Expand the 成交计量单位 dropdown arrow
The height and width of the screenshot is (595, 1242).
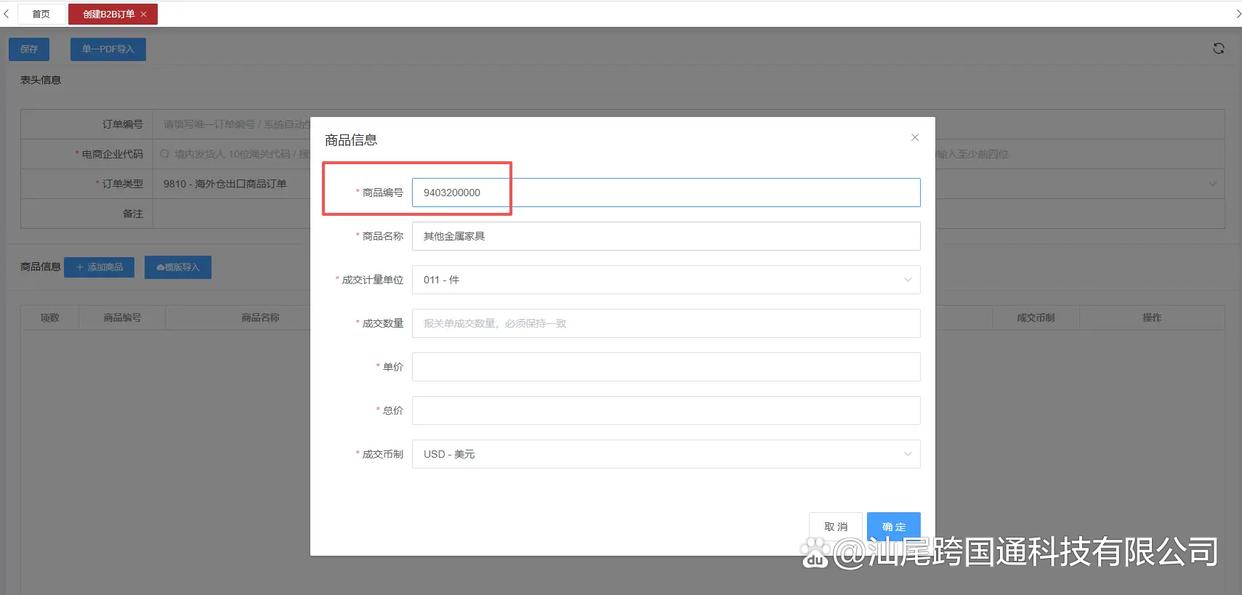(907, 280)
